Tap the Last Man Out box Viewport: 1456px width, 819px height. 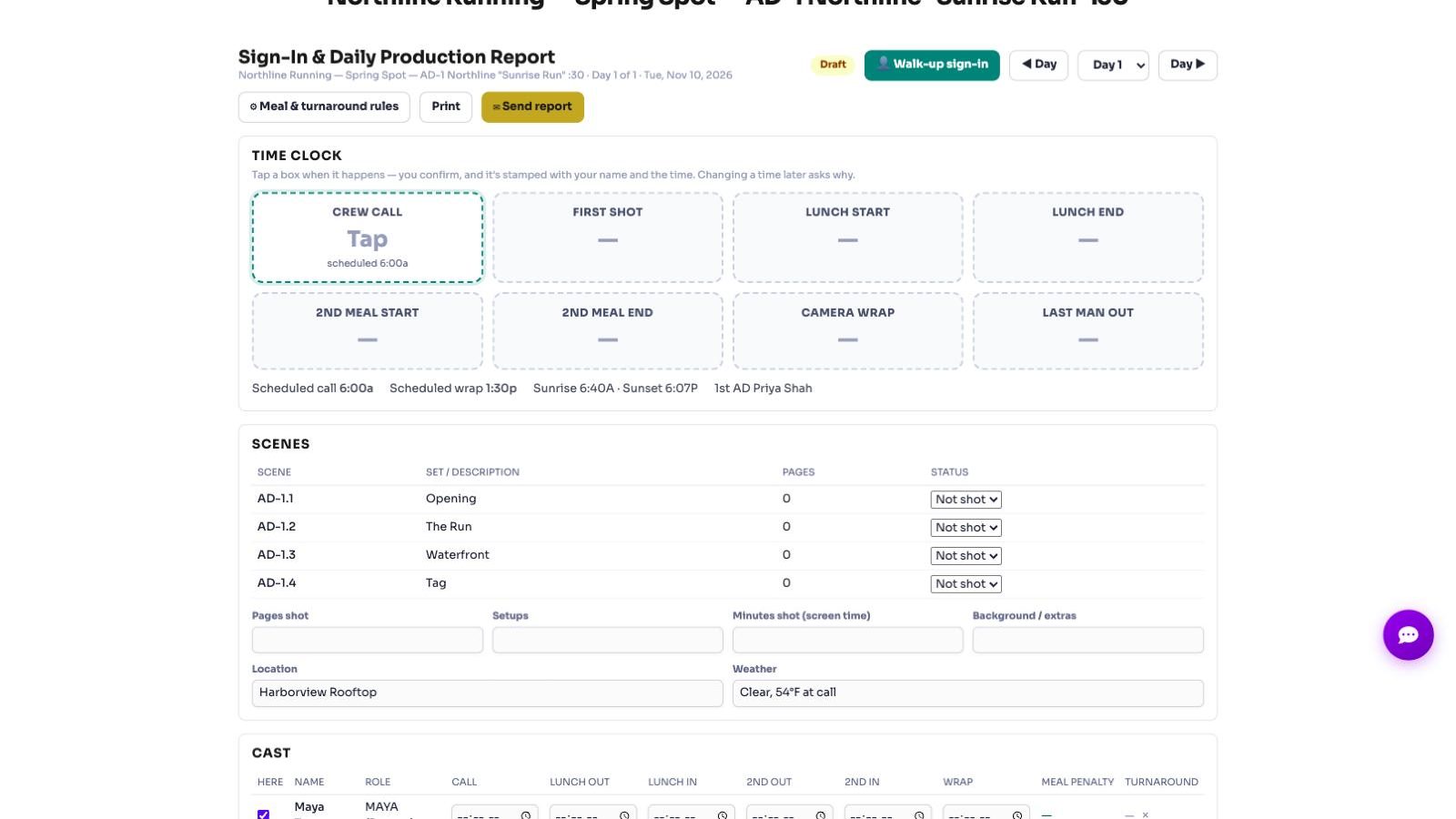click(1088, 330)
